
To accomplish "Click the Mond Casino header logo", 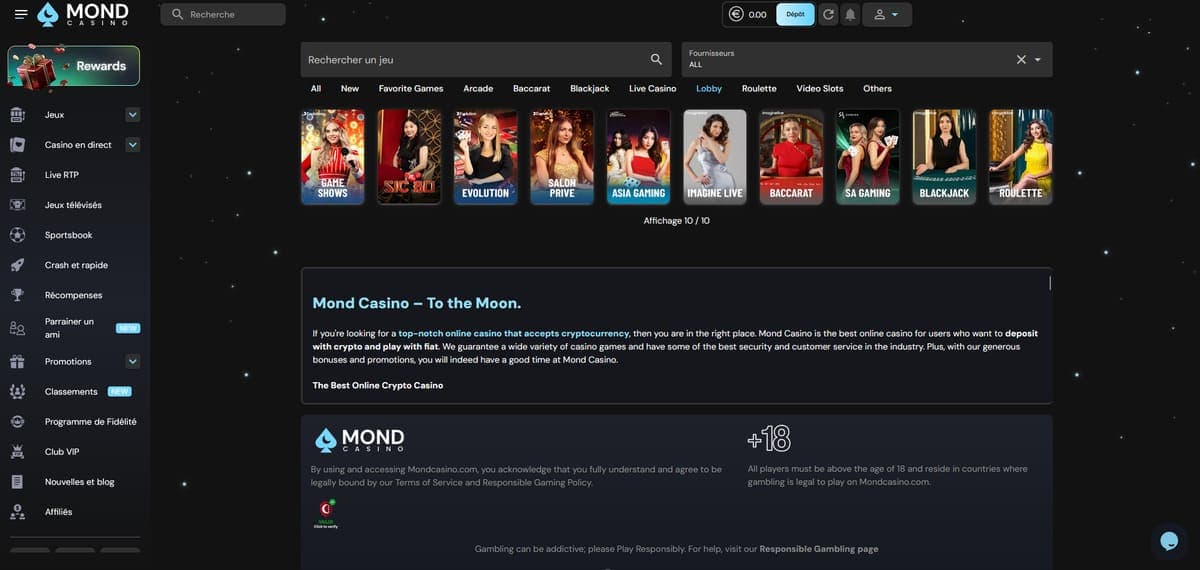I will coord(82,14).
